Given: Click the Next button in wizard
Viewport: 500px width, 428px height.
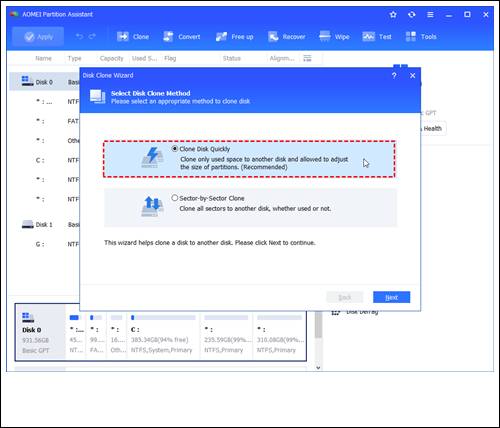Looking at the screenshot, I should pos(391,297).
